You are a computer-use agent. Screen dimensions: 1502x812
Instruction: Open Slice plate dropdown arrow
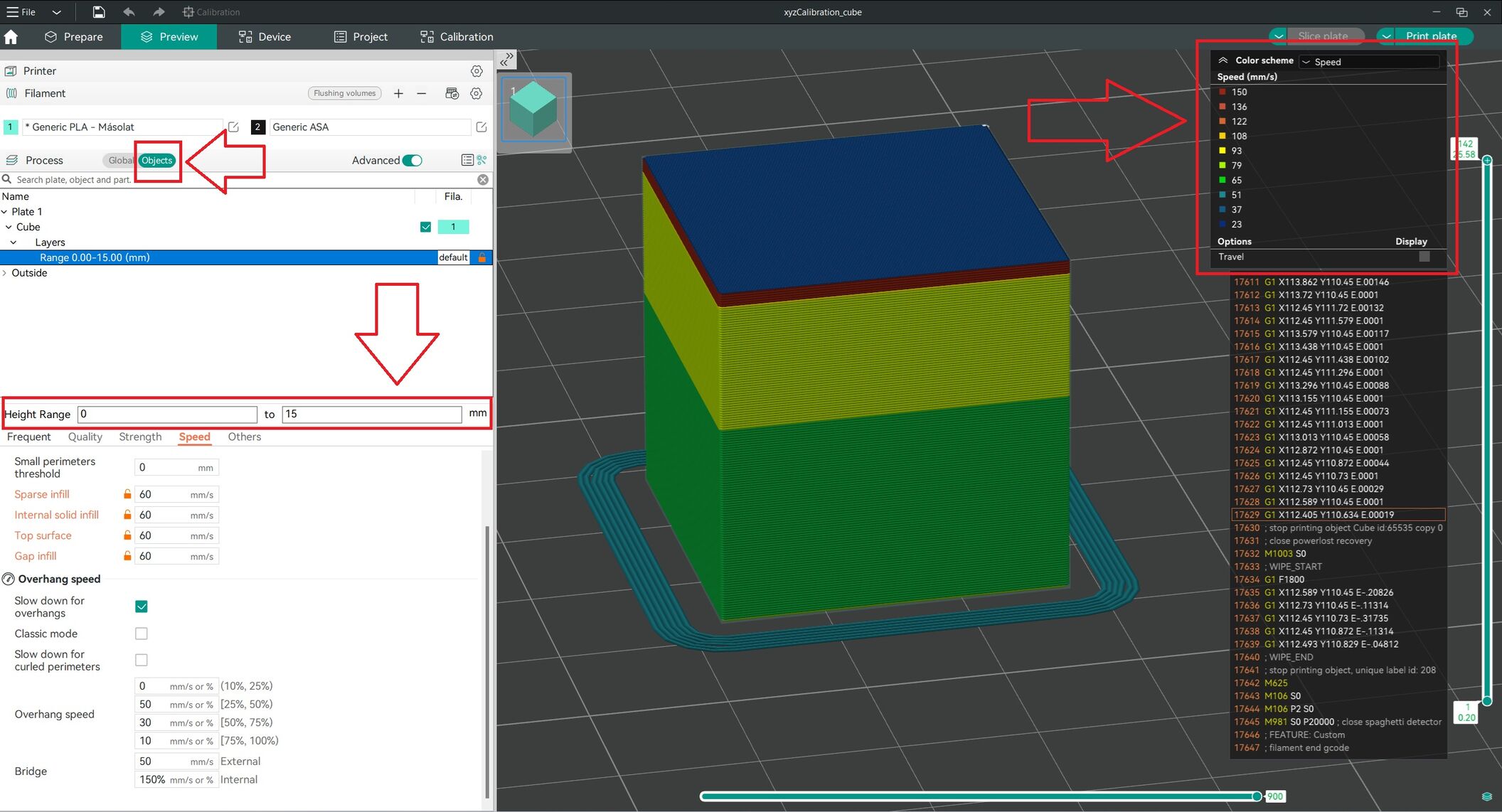point(1279,36)
